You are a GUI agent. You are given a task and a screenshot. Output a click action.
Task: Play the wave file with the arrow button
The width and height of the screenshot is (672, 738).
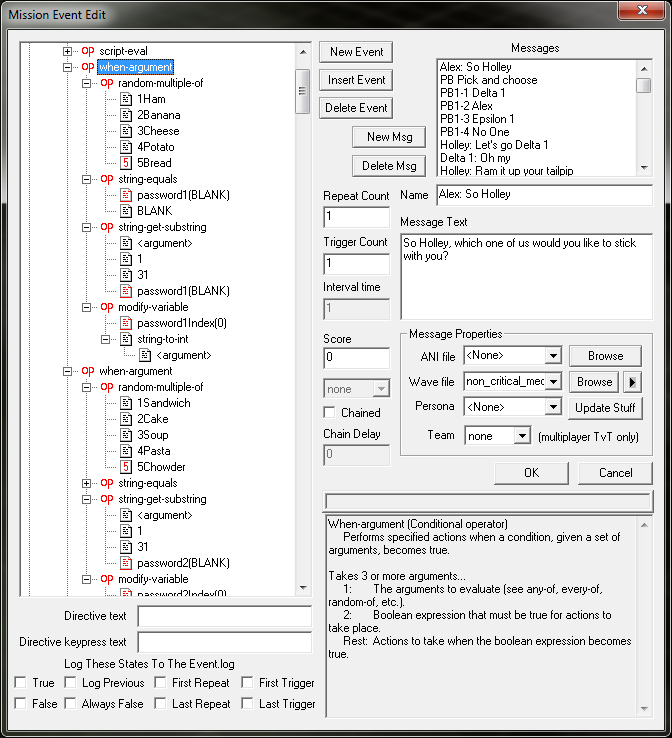coord(632,382)
